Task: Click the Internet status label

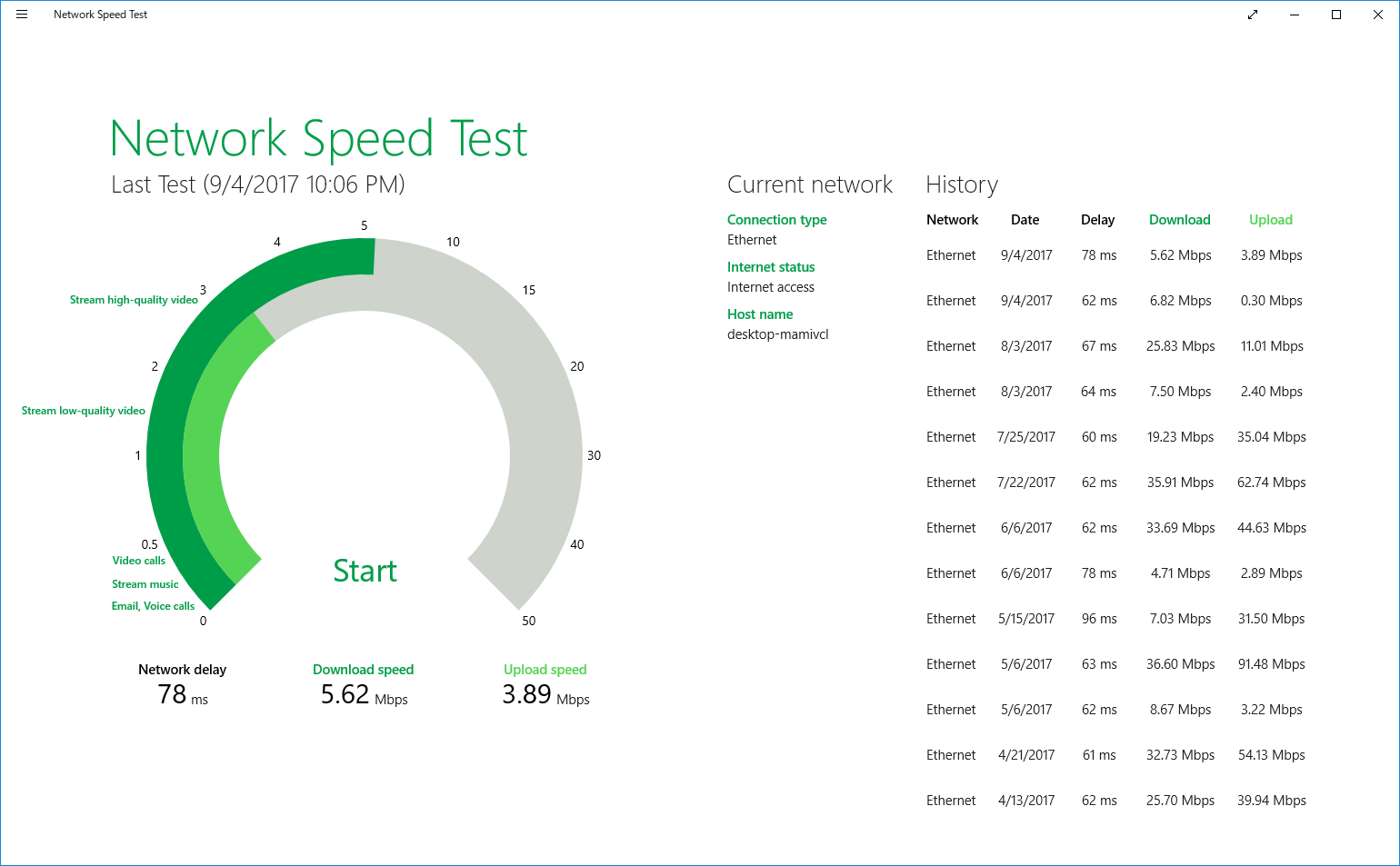Action: (771, 267)
